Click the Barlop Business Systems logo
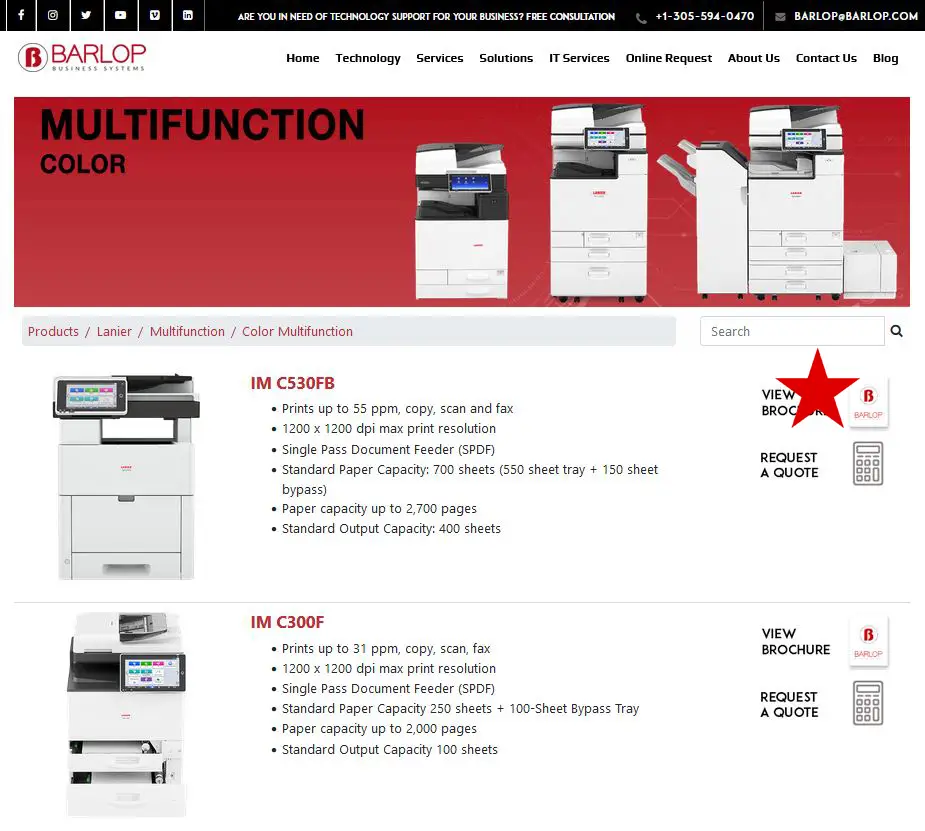Image resolution: width=925 pixels, height=831 pixels. [82, 57]
